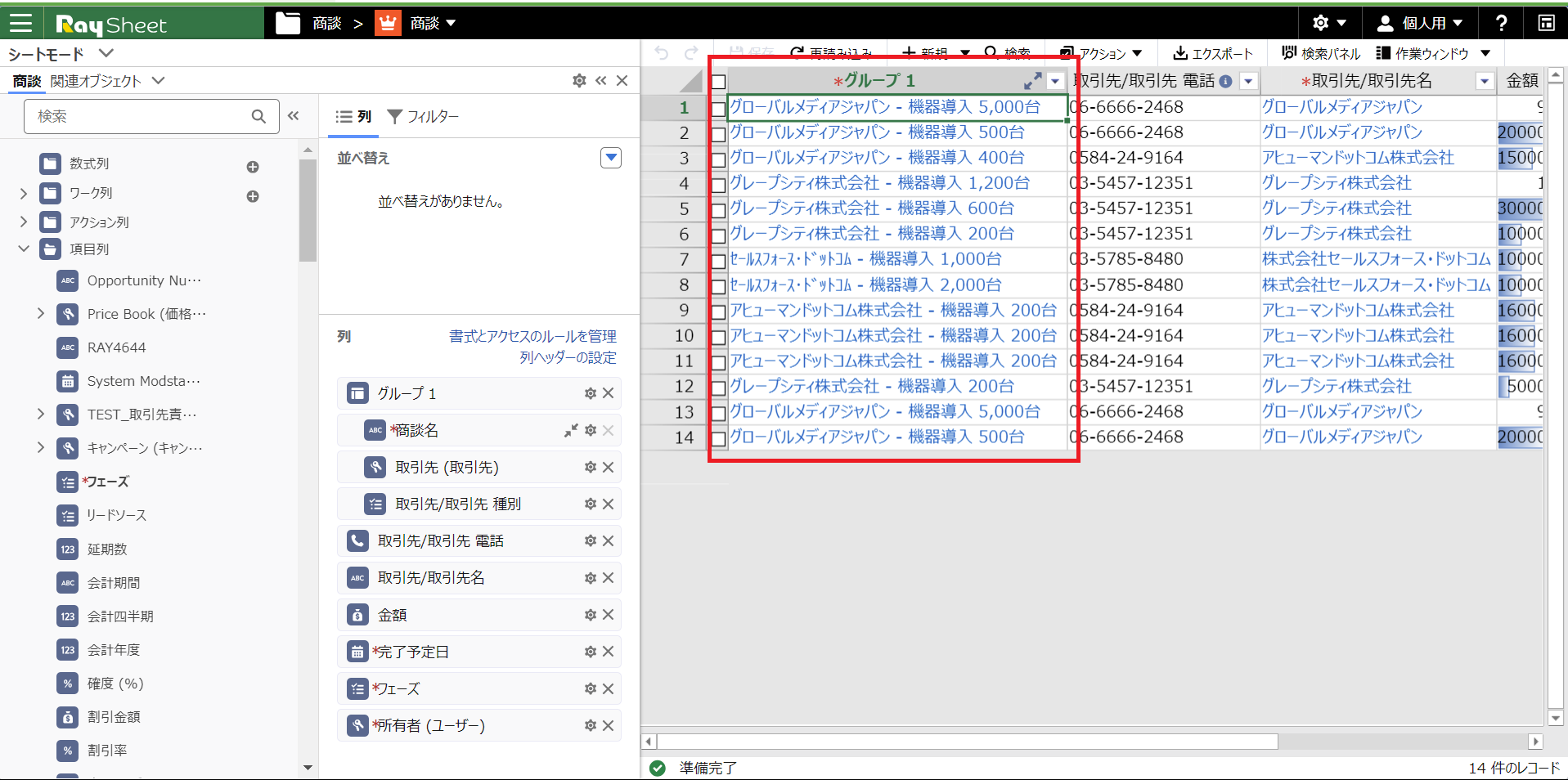Click the expand arrows in グループ 1 header

tap(1033, 80)
